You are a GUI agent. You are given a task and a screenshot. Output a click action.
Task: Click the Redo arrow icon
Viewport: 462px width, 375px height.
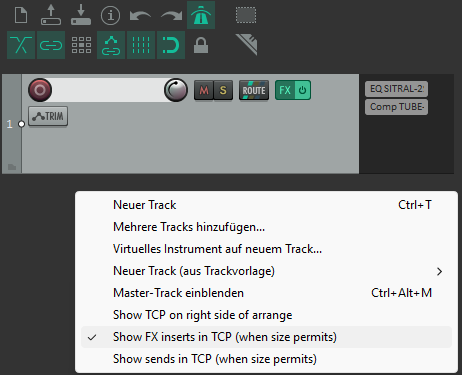[x=171, y=15]
